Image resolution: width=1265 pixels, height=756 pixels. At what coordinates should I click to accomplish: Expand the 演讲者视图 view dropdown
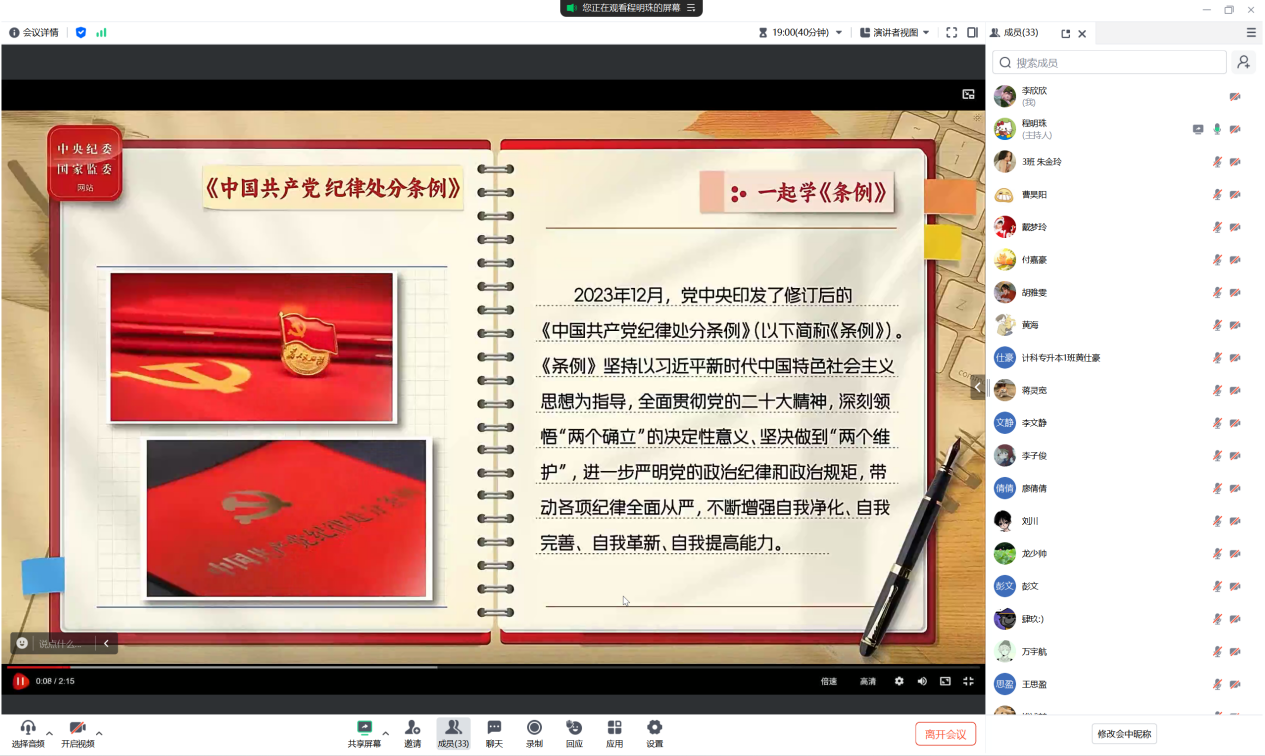tap(926, 33)
